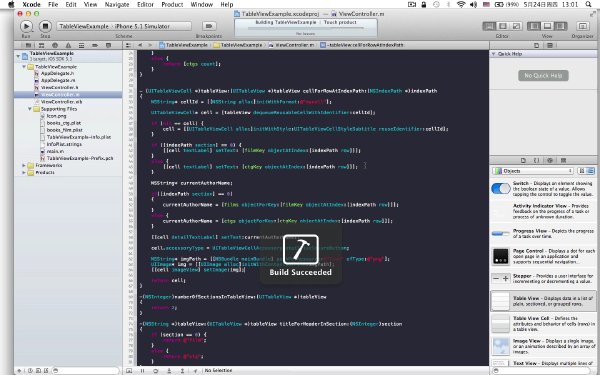This screenshot has width=600, height=375.
Task: Show the Symbol navigator tab icon
Action: click(x=41, y=45)
